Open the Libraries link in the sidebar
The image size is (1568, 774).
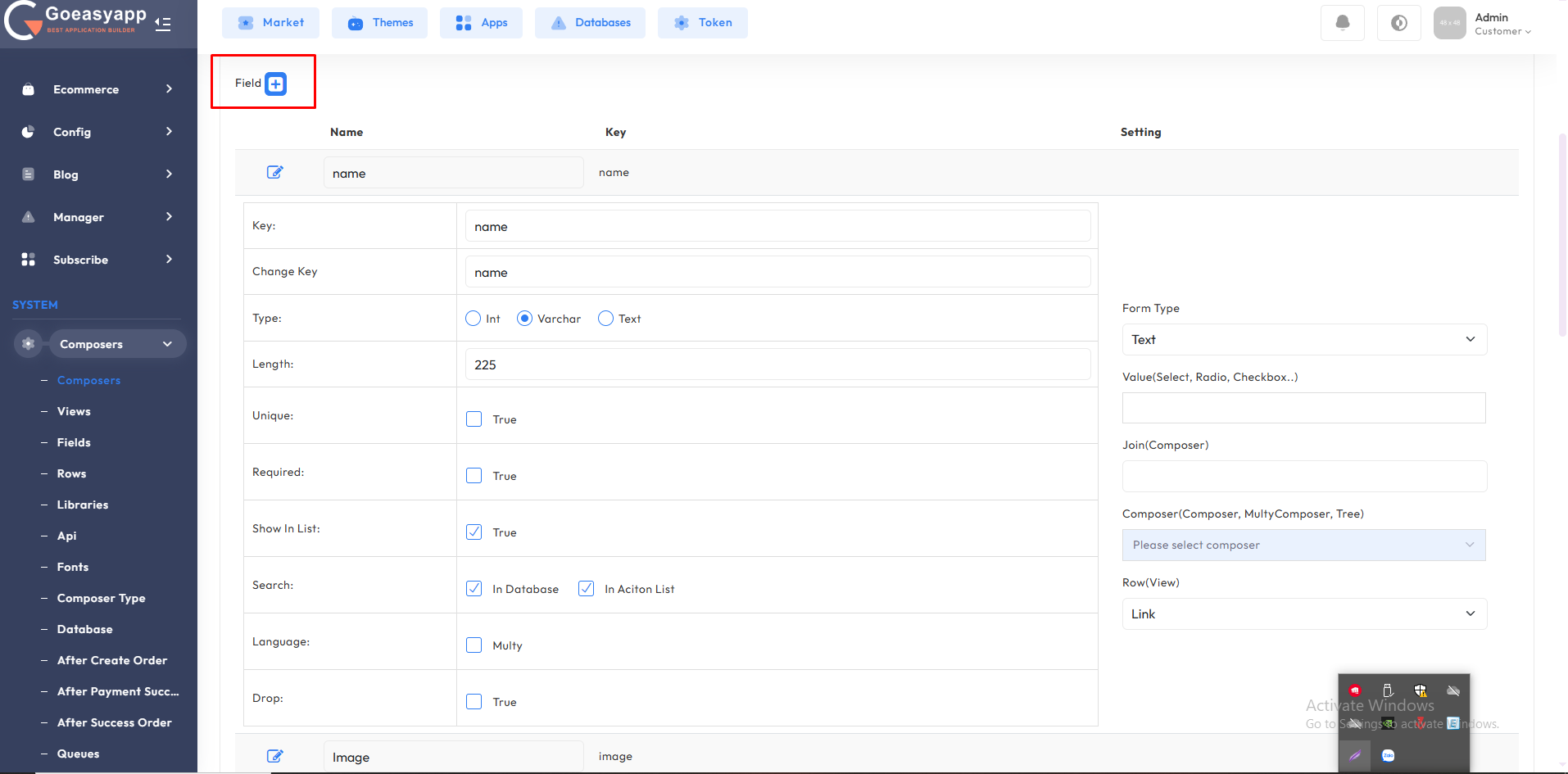[x=83, y=505]
